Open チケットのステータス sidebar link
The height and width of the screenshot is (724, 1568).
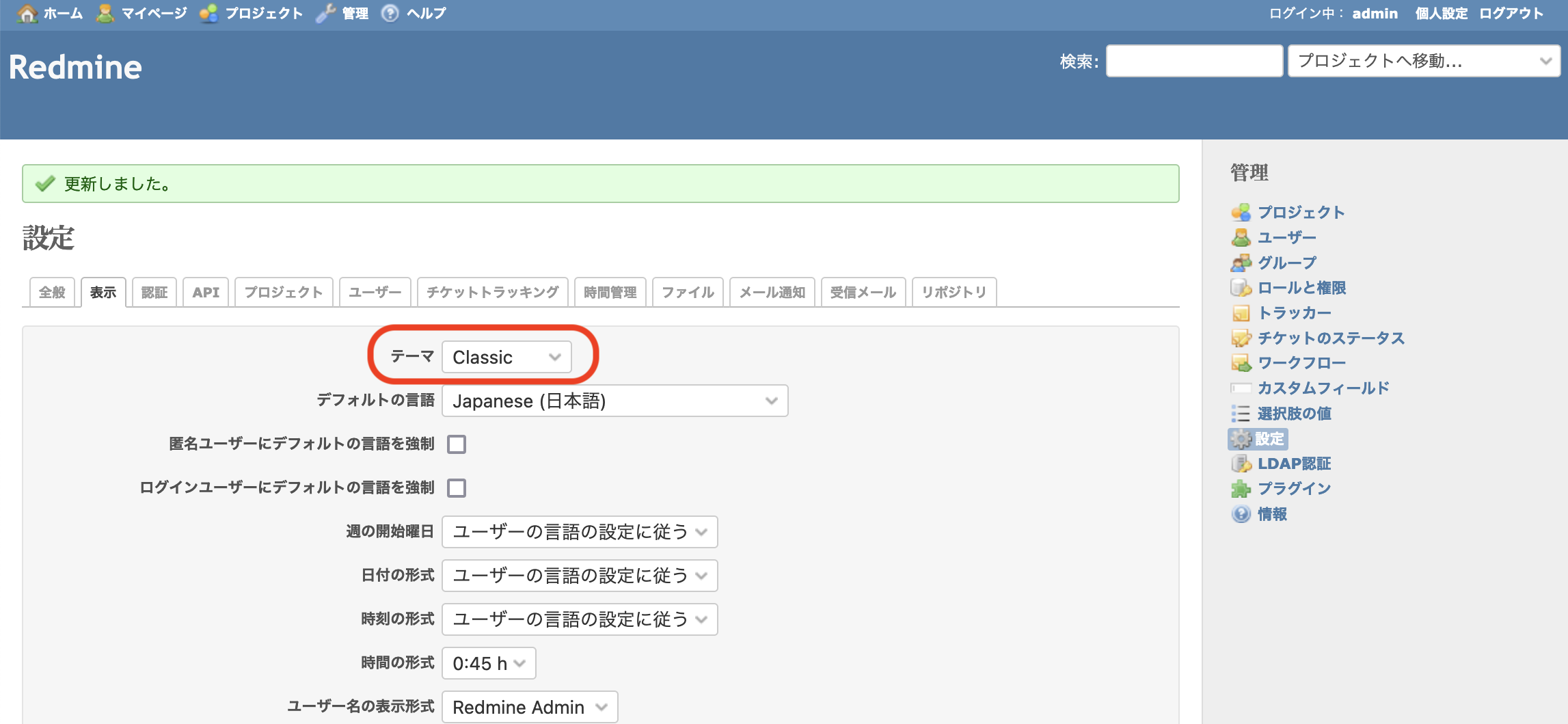tap(1331, 338)
